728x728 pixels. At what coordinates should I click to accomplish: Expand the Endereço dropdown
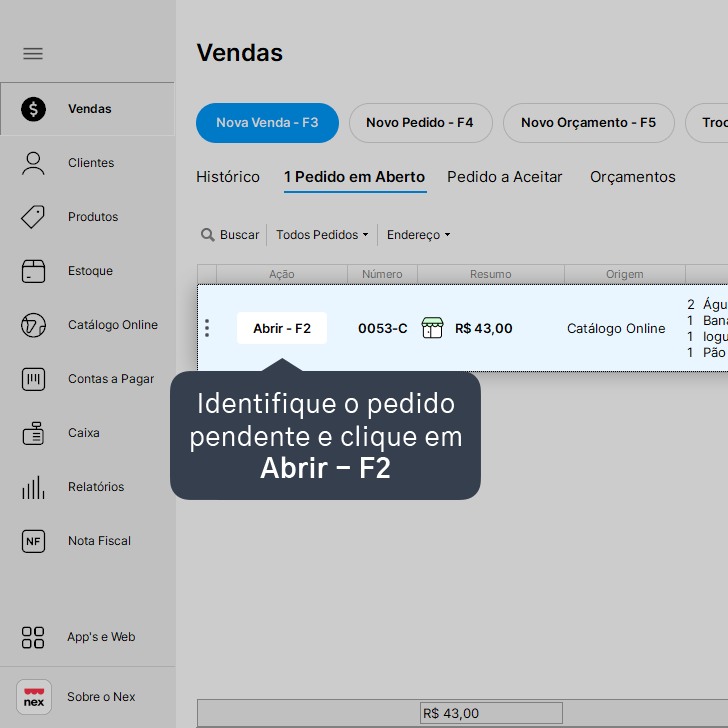tap(418, 235)
